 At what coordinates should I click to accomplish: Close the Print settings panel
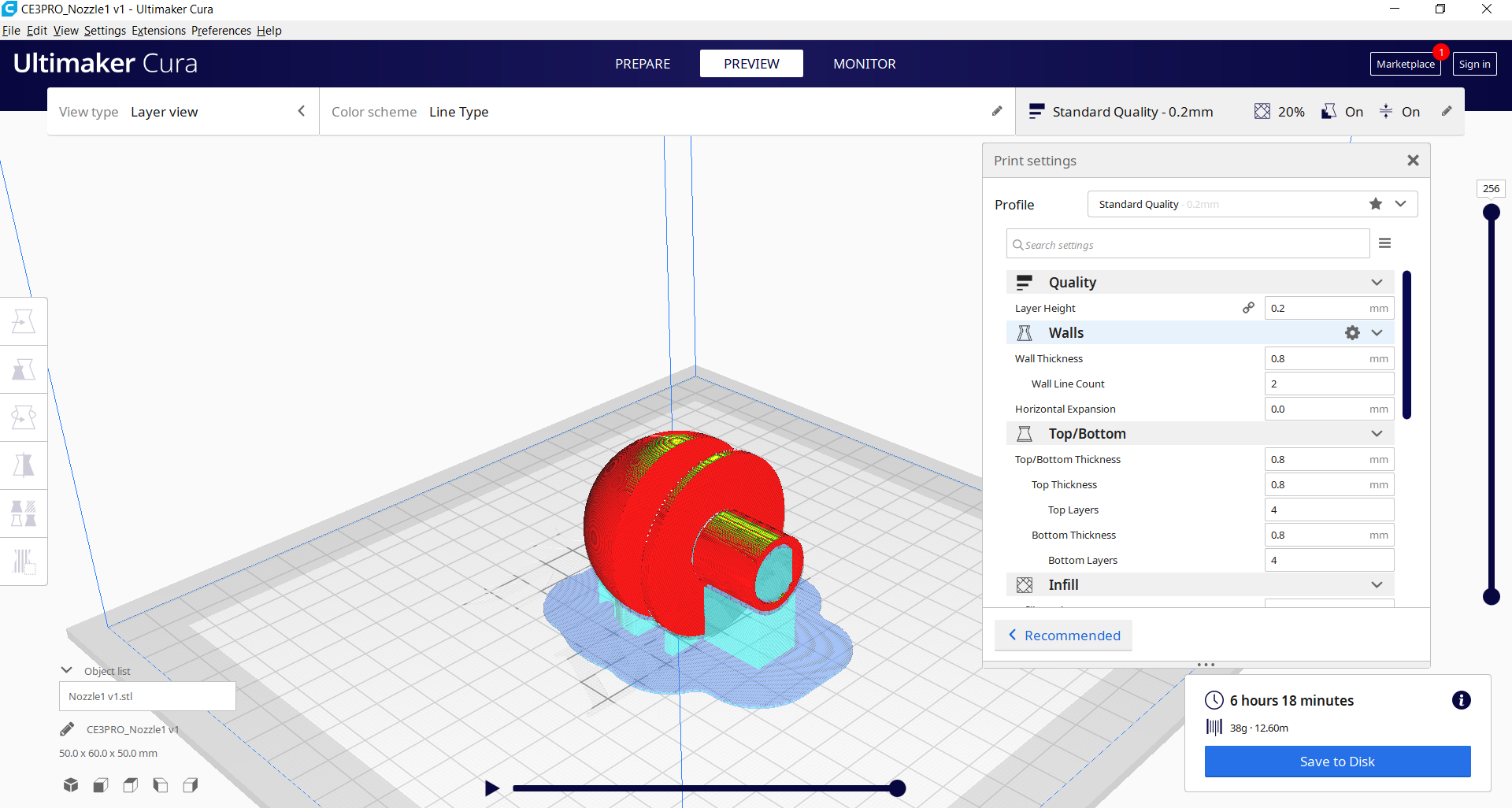[x=1414, y=161]
